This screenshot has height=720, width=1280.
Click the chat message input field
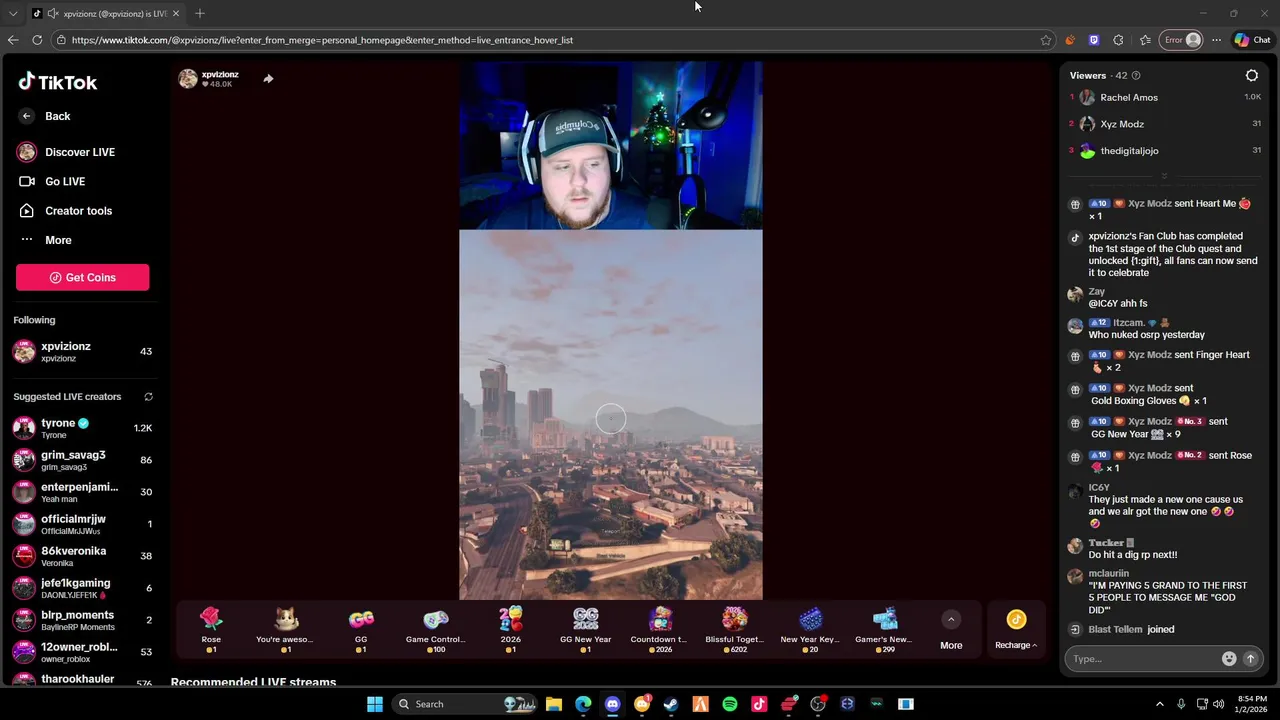click(1143, 659)
